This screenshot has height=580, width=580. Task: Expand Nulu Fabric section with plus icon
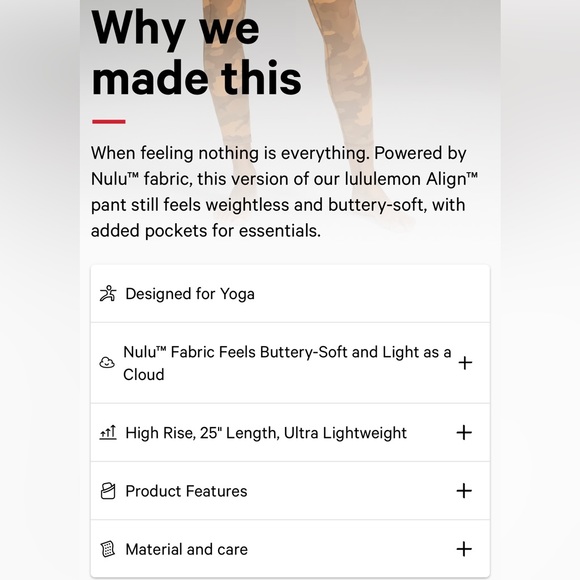pos(465,363)
